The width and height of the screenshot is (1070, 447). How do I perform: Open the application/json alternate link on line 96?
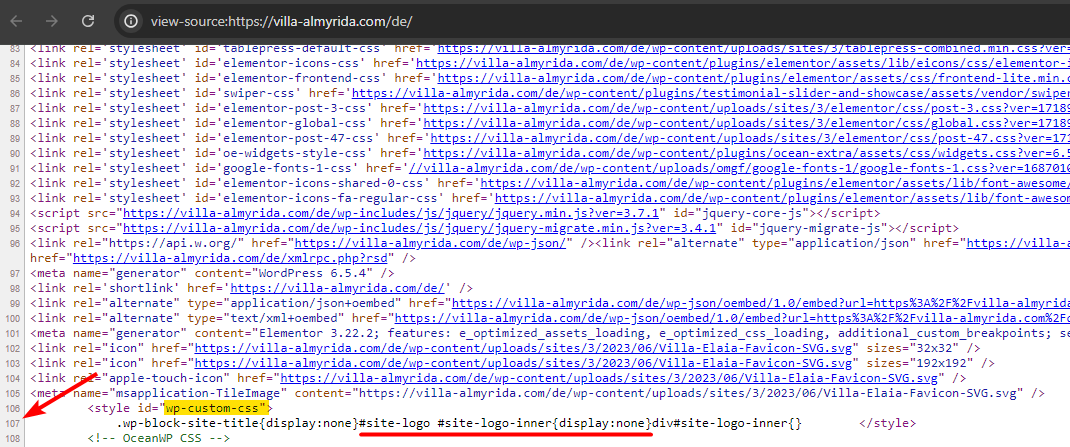tap(1018, 242)
